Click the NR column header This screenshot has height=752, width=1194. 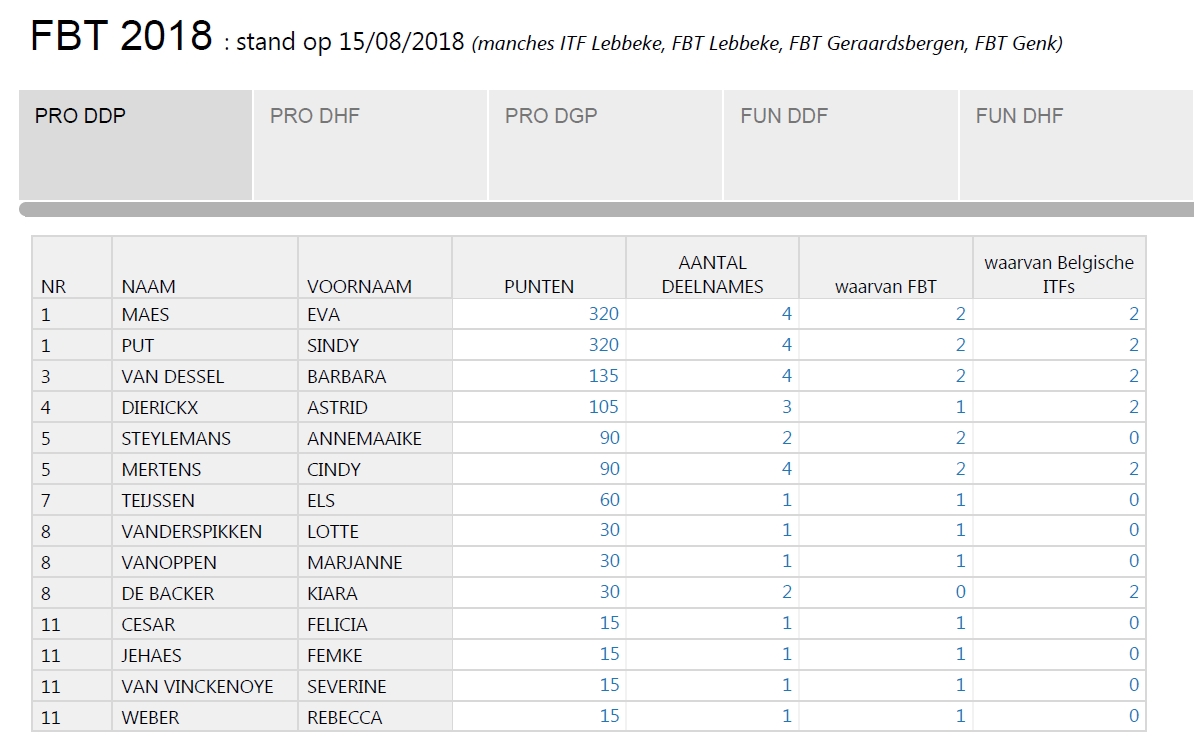[72, 267]
